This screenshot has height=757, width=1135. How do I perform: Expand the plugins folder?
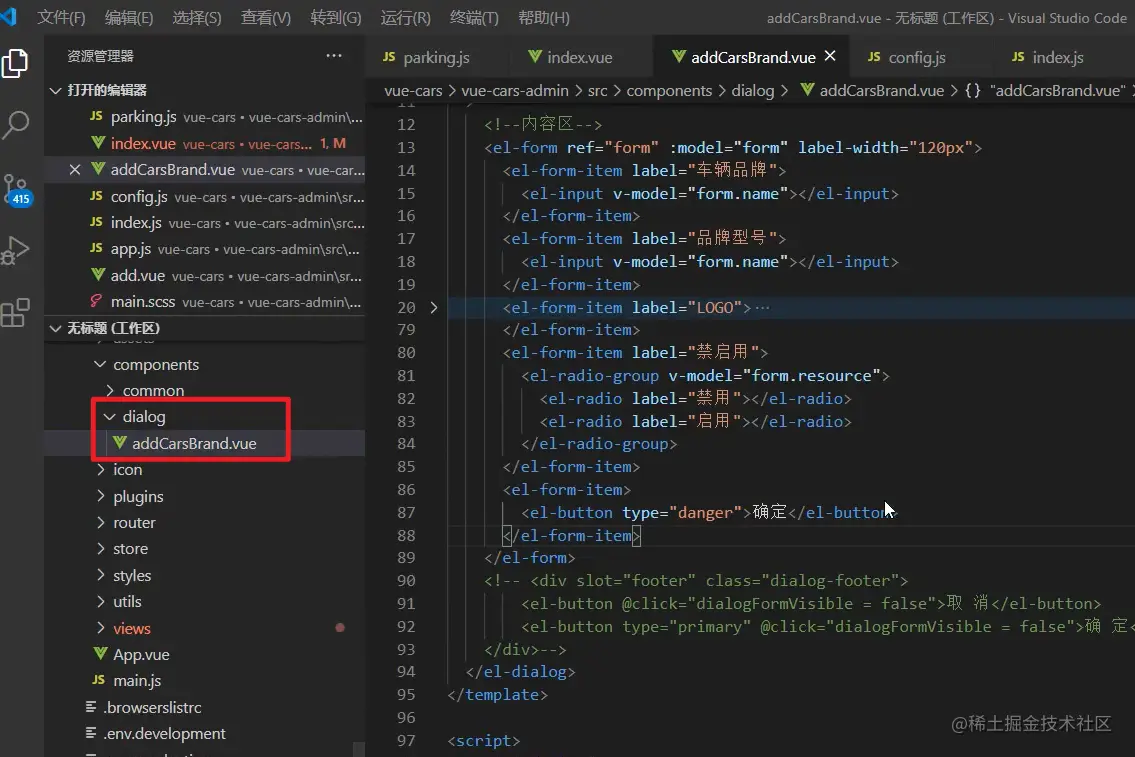[x=101, y=496]
